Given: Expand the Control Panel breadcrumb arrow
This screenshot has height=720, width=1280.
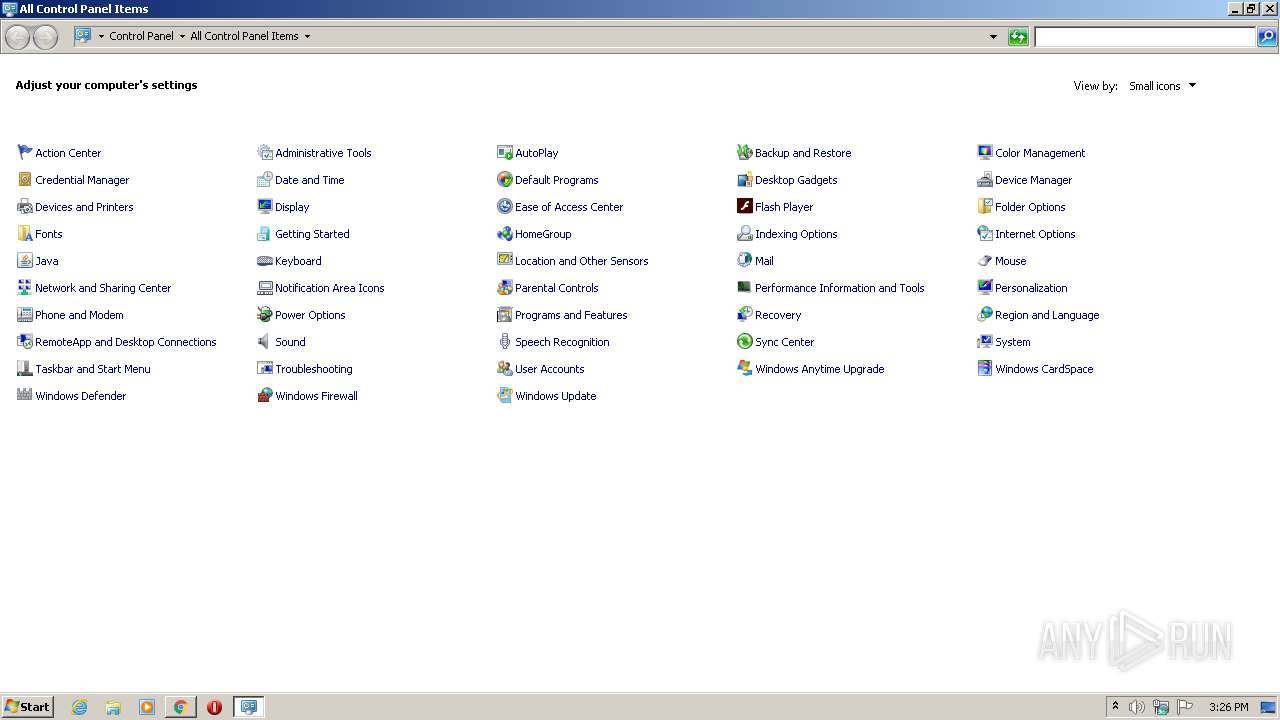Looking at the screenshot, I should click(182, 36).
